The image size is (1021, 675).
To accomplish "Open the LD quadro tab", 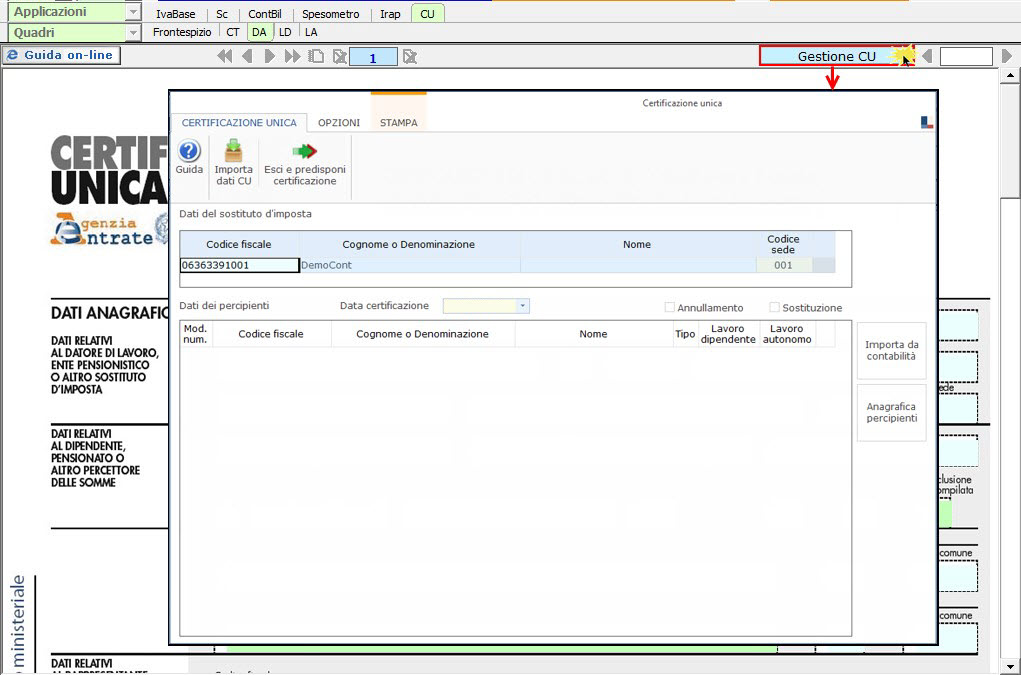I will tap(285, 32).
